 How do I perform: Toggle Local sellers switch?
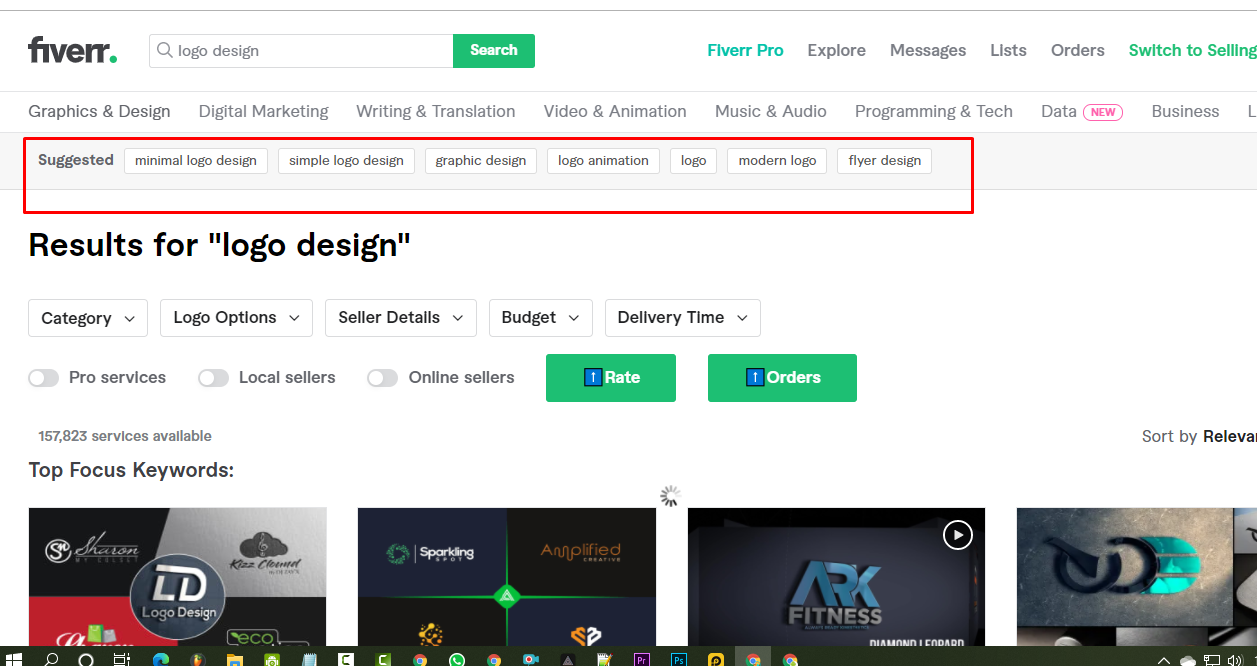[213, 378]
